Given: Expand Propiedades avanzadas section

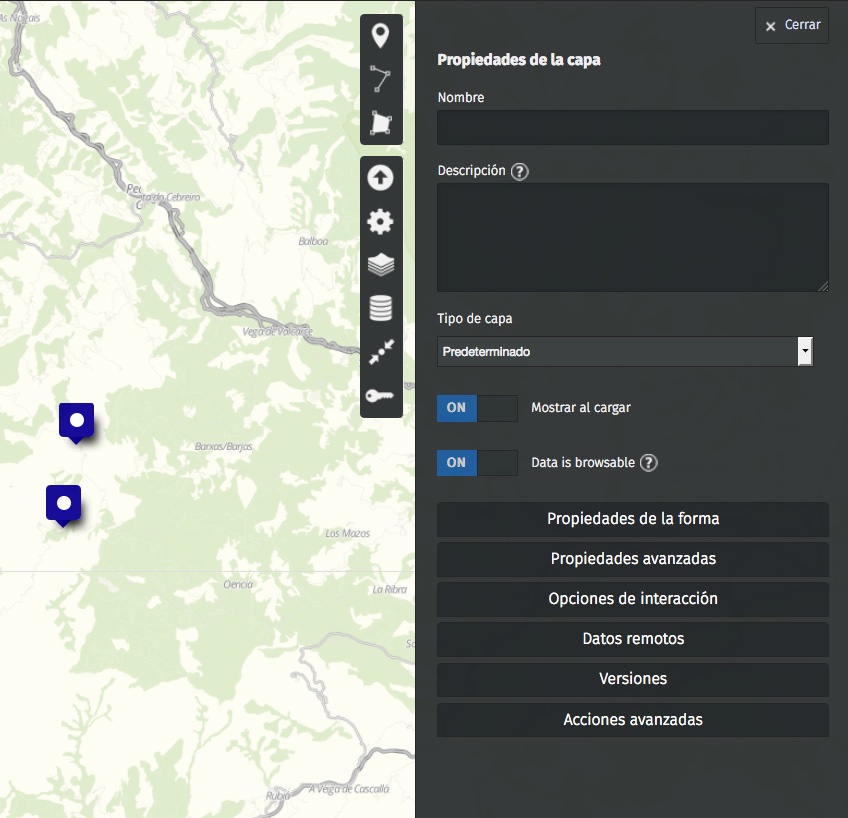Looking at the screenshot, I should (632, 559).
